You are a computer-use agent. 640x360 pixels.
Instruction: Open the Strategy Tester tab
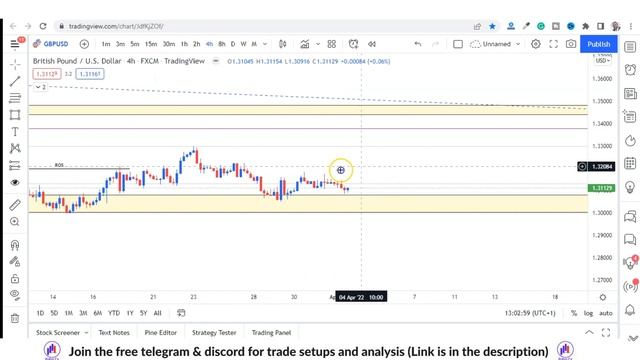(214, 333)
